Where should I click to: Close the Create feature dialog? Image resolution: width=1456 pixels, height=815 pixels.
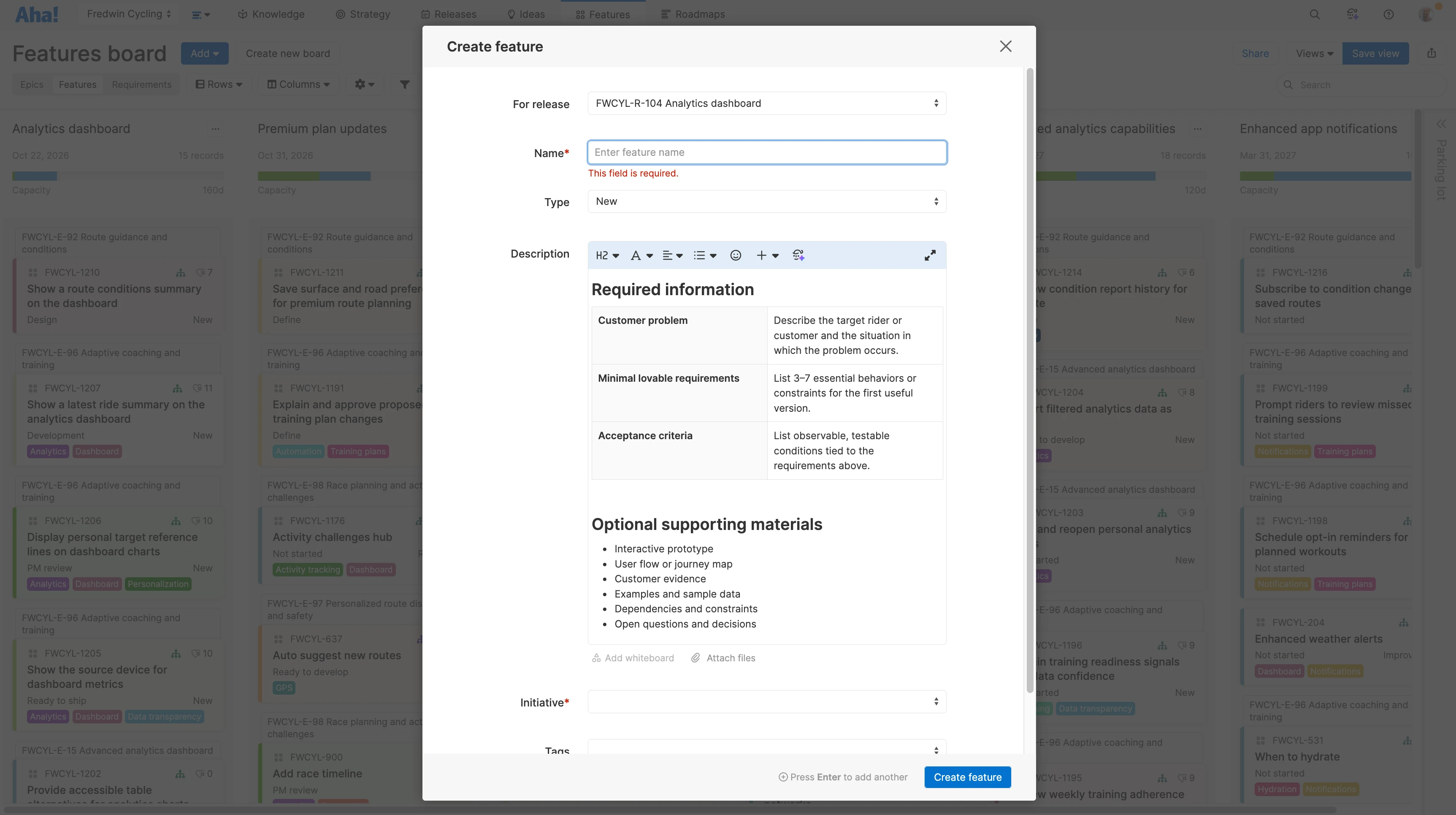[x=1006, y=46]
